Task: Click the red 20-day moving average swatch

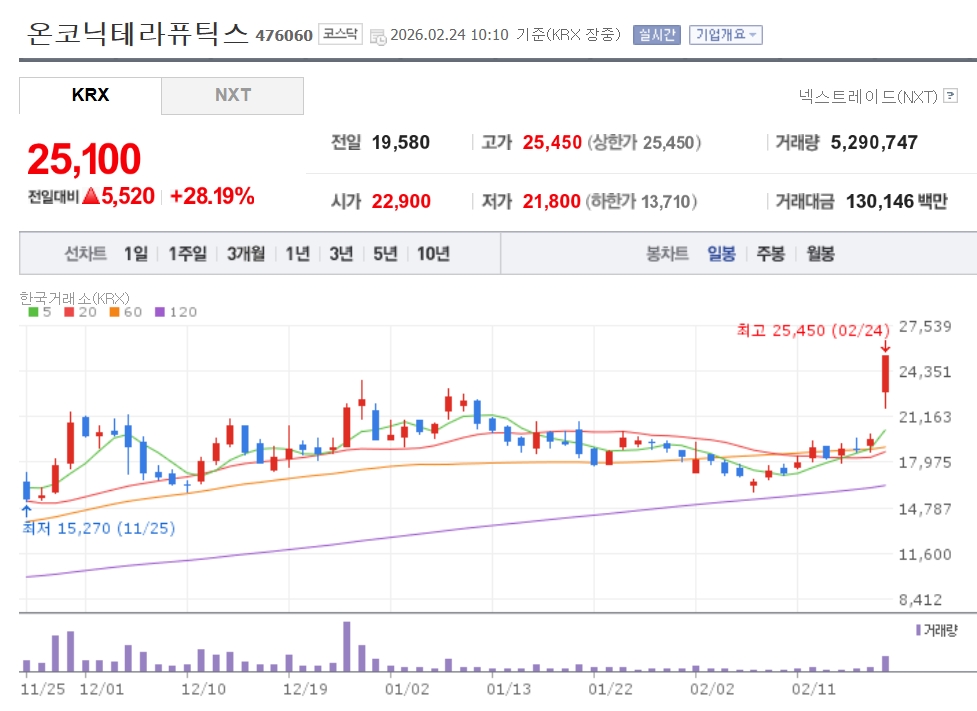Action: (x=69, y=312)
